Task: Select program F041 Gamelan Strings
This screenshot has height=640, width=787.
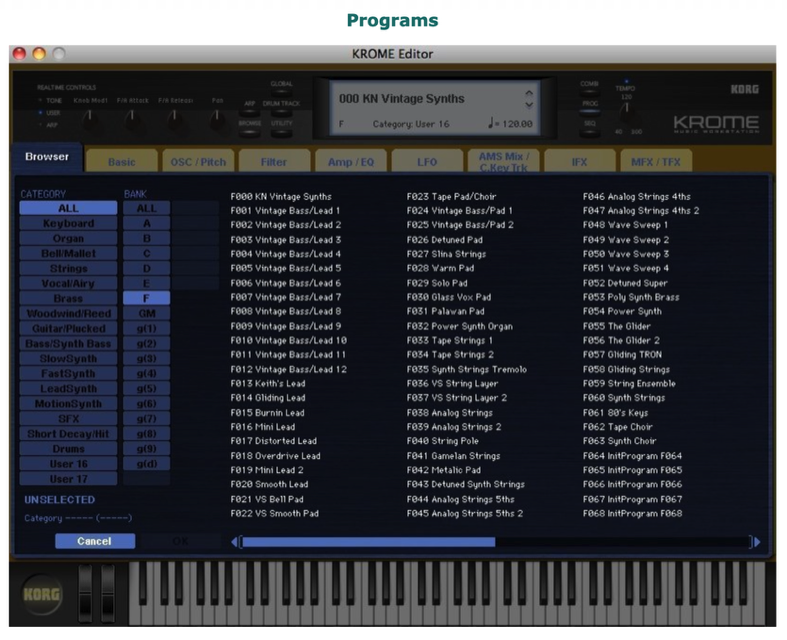Action: click(x=453, y=456)
